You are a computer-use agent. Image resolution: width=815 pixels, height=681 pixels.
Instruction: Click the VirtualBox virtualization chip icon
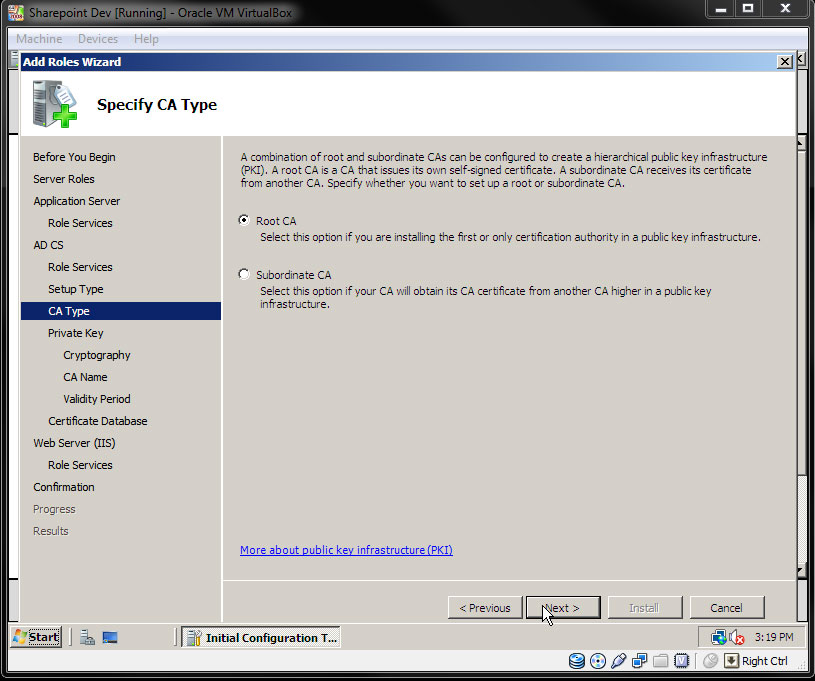pyautogui.click(x=681, y=661)
